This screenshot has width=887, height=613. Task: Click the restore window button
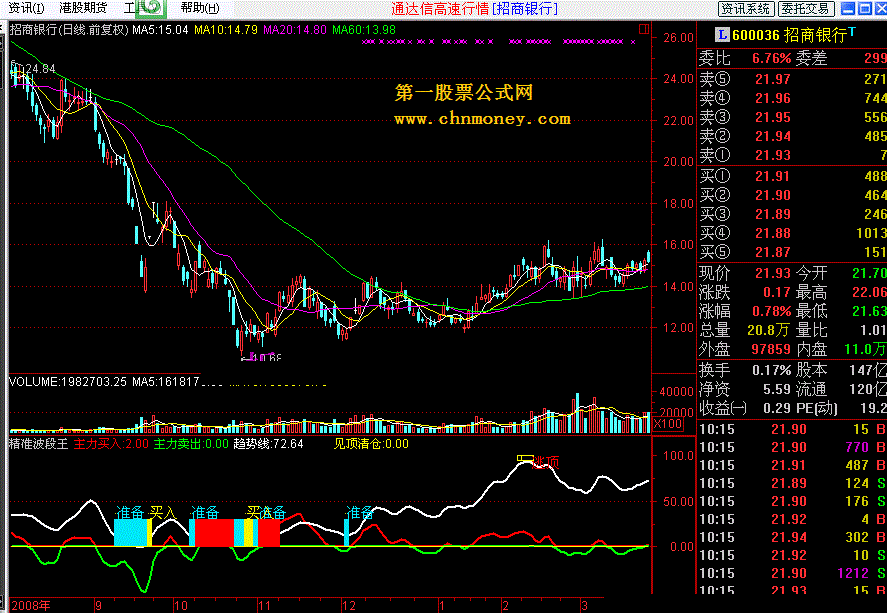865,8
